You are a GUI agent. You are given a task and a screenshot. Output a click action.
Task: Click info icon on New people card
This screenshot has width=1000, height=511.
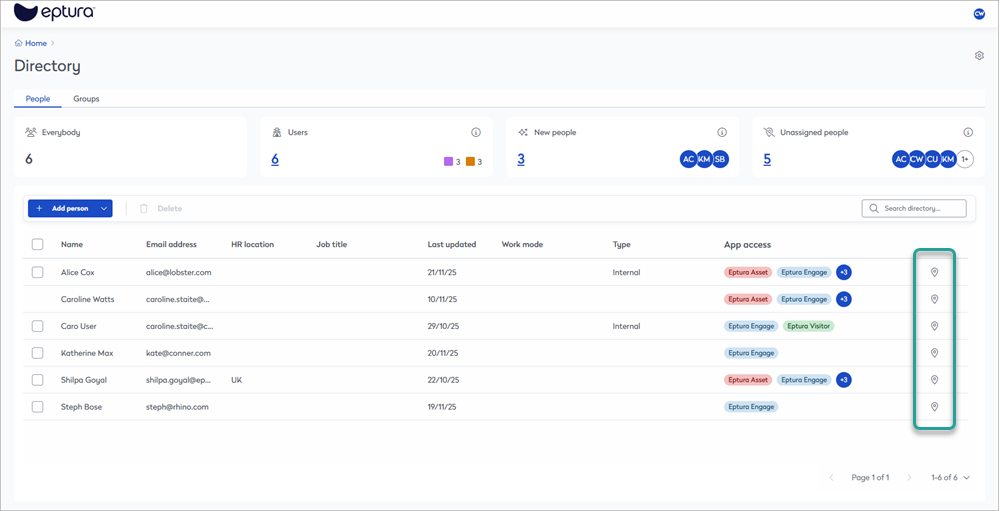pyautogui.click(x=722, y=132)
